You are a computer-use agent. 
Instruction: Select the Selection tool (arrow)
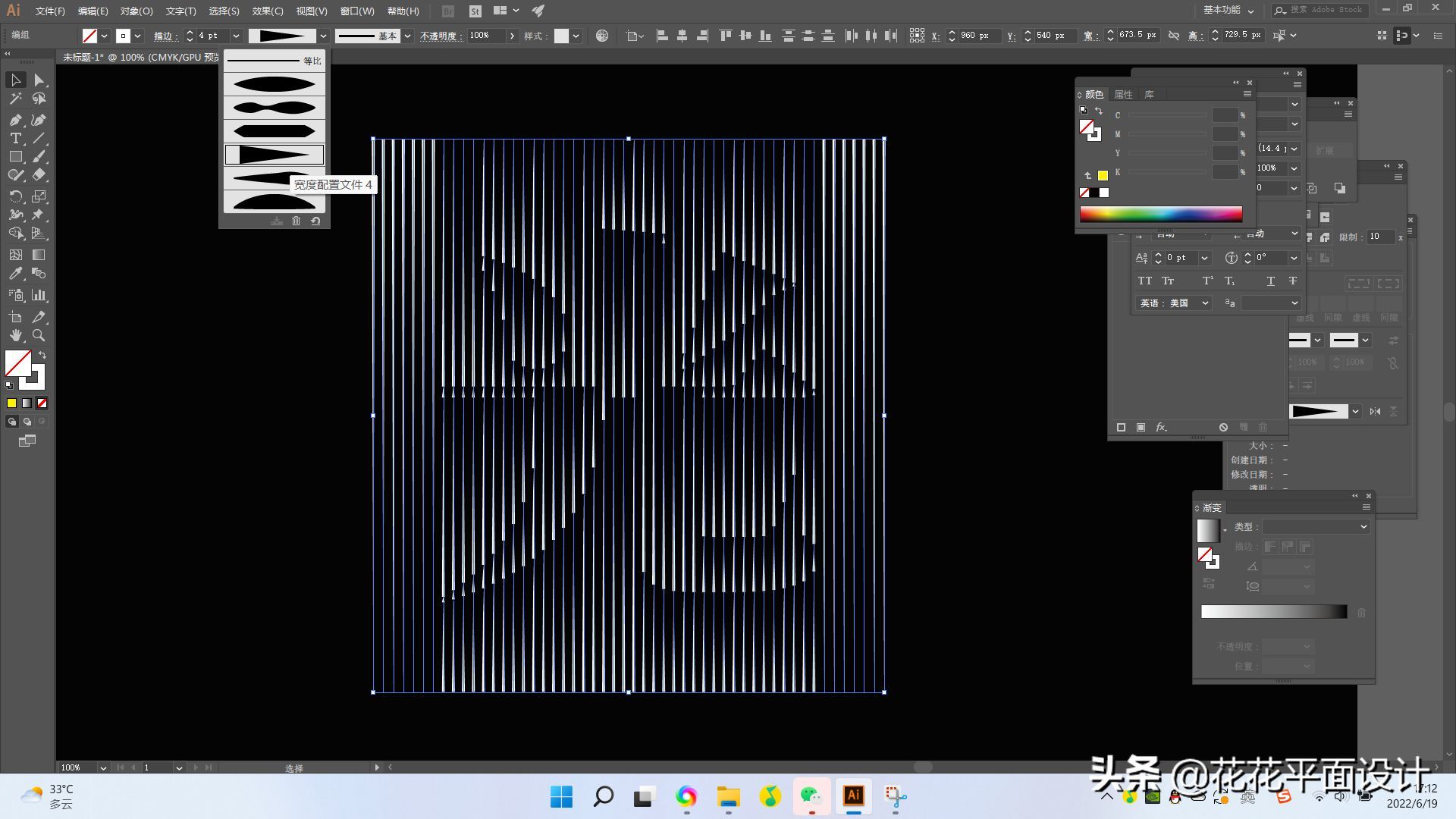[14, 79]
